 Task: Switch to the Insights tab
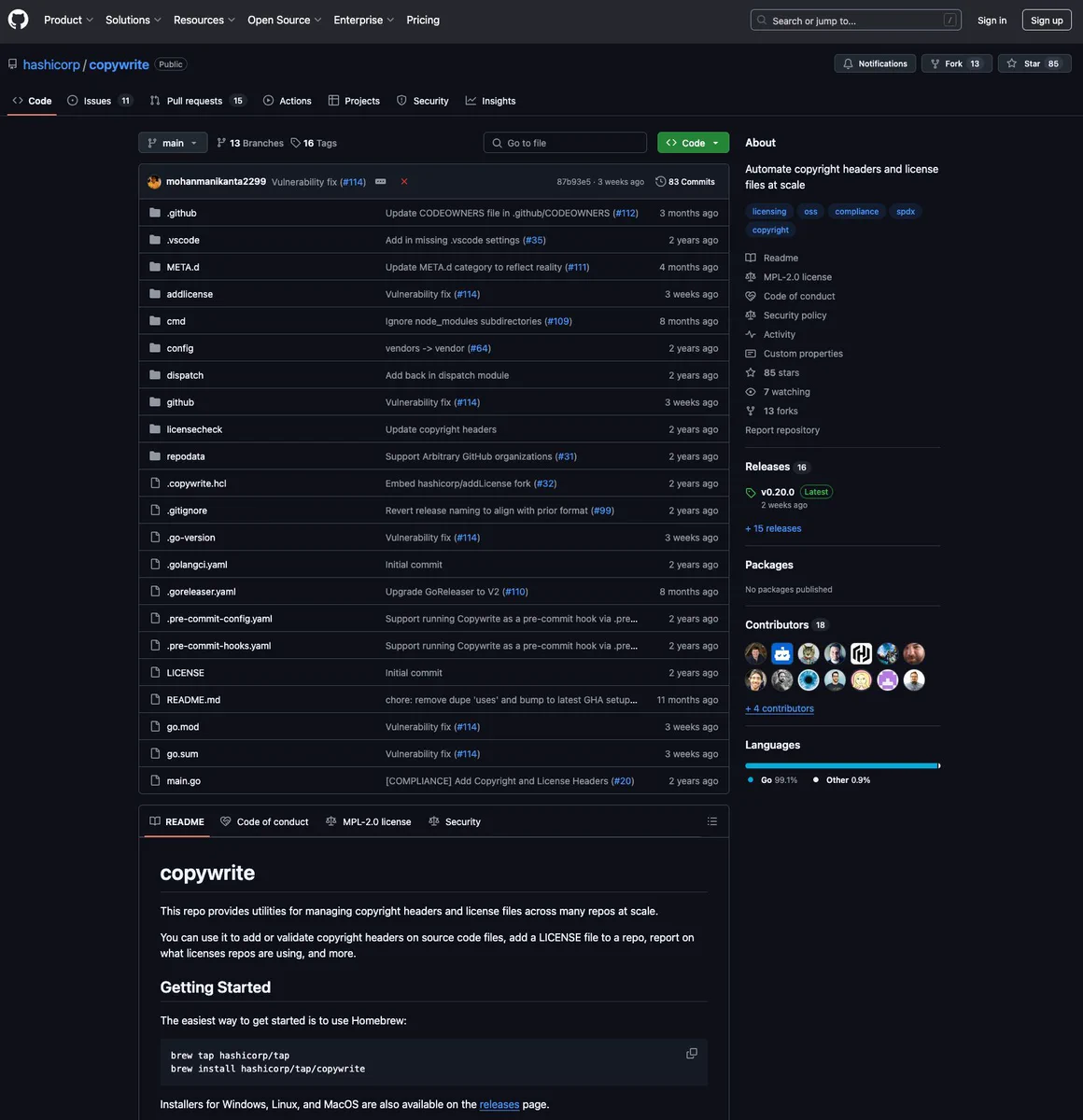(490, 101)
